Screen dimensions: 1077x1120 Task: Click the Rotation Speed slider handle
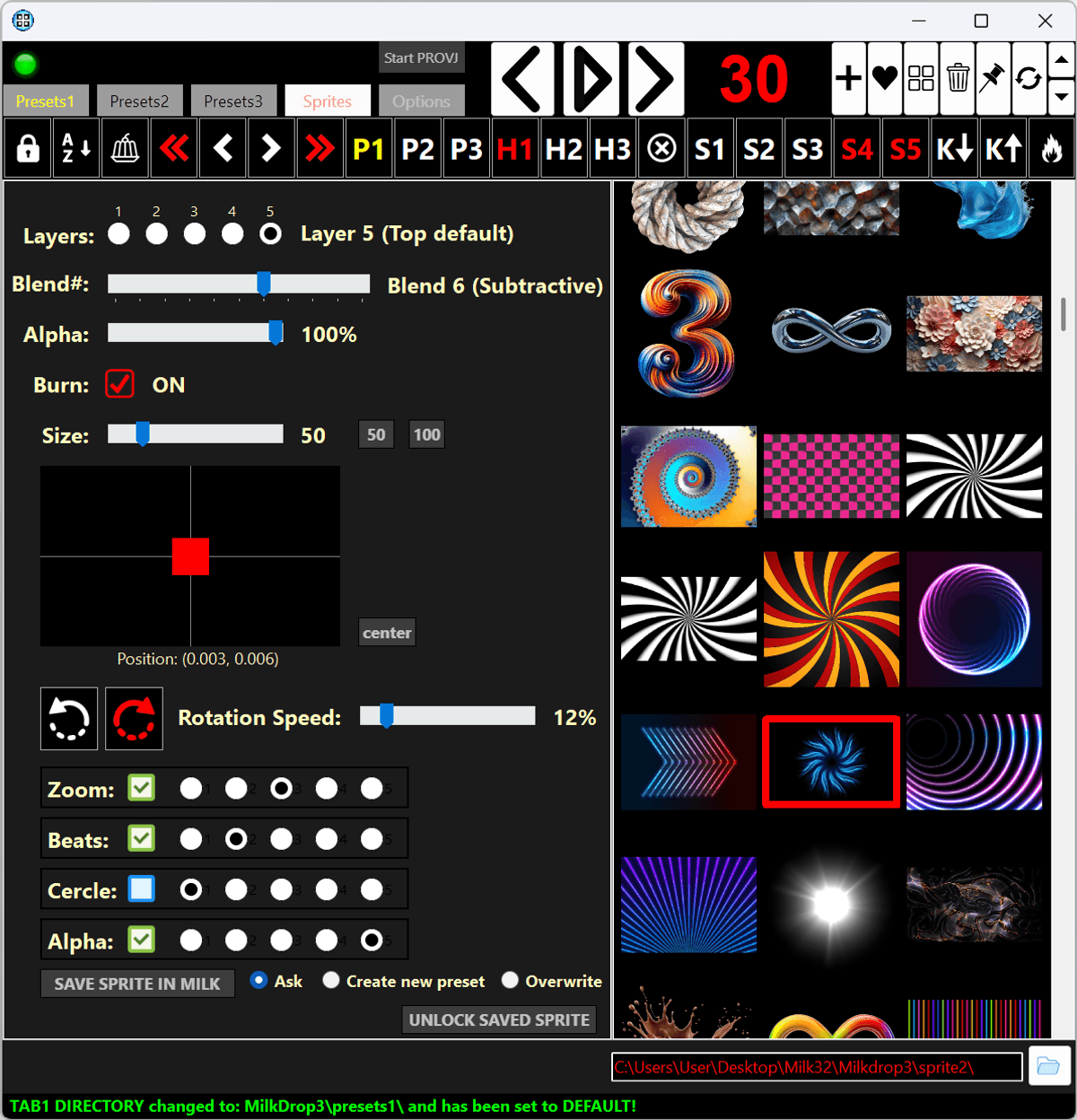386,716
